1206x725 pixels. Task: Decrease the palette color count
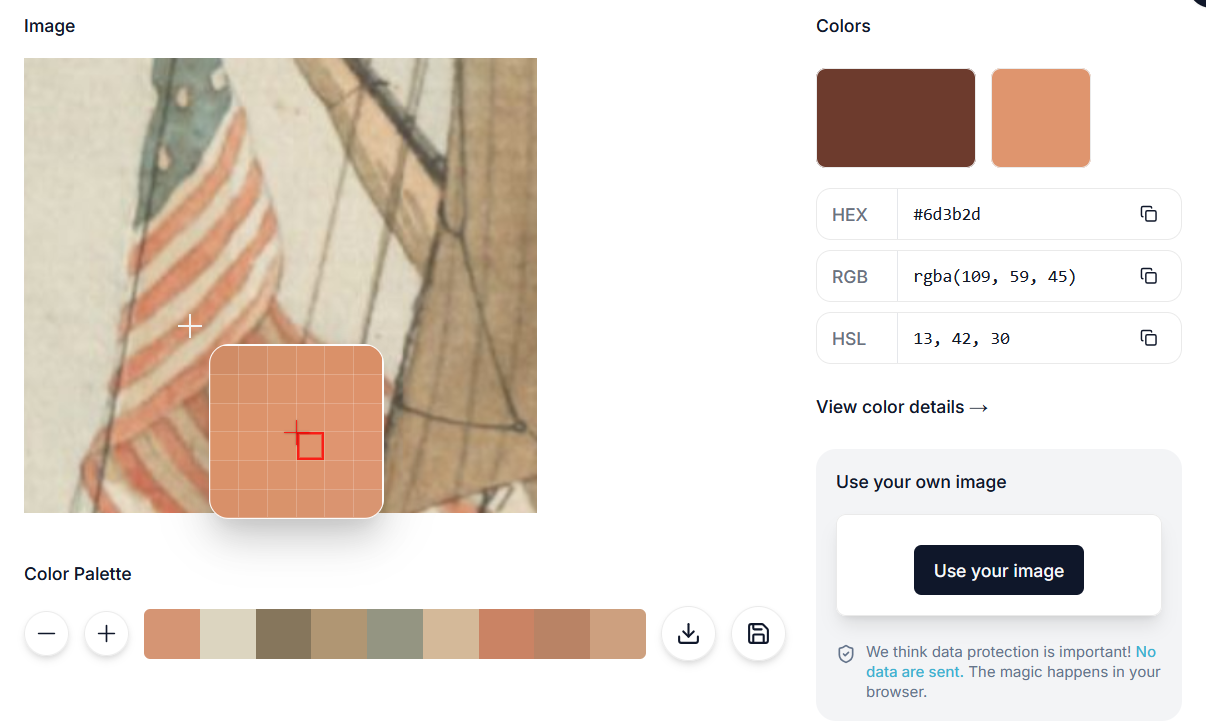[x=47, y=634]
